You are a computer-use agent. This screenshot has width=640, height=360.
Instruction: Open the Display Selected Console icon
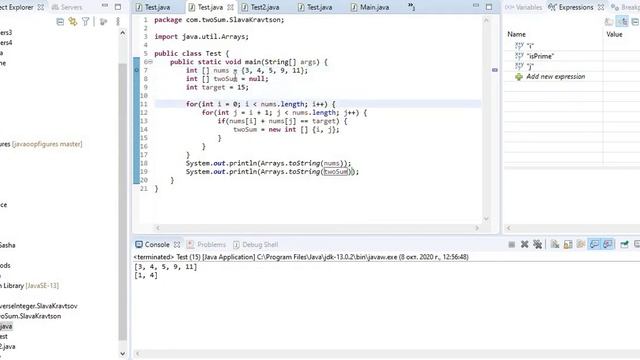(637, 244)
